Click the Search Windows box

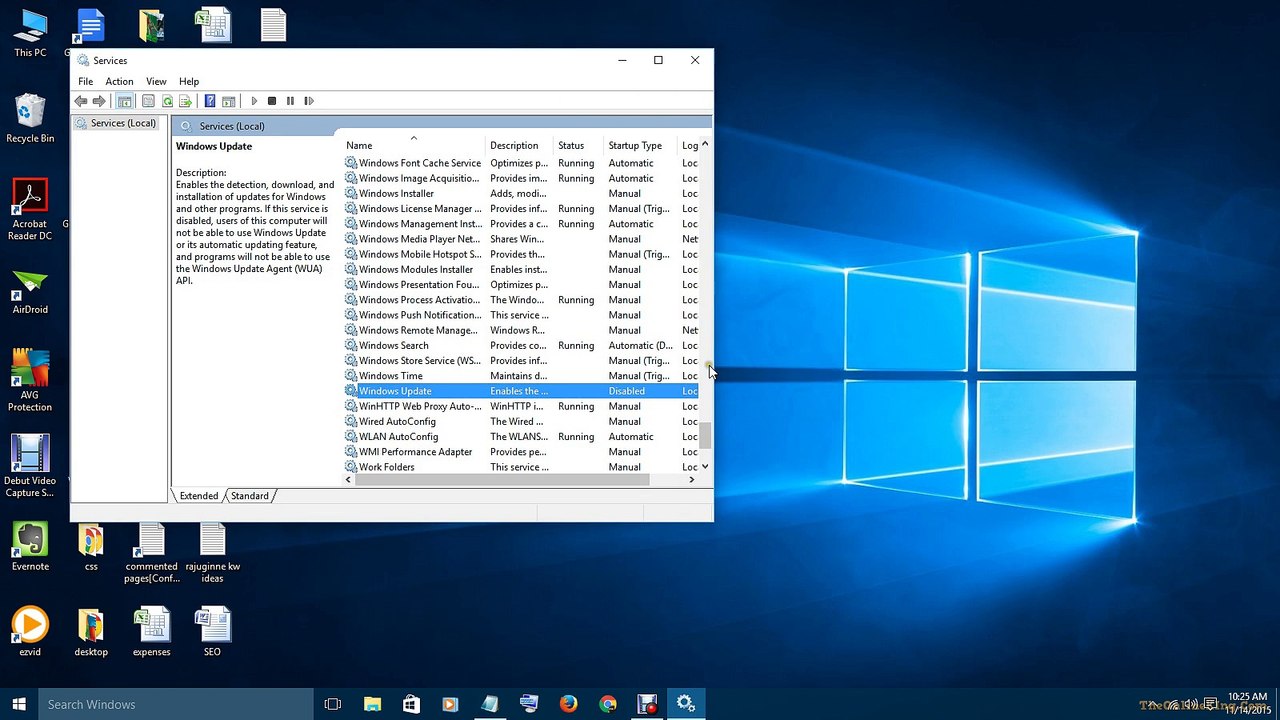coord(176,704)
